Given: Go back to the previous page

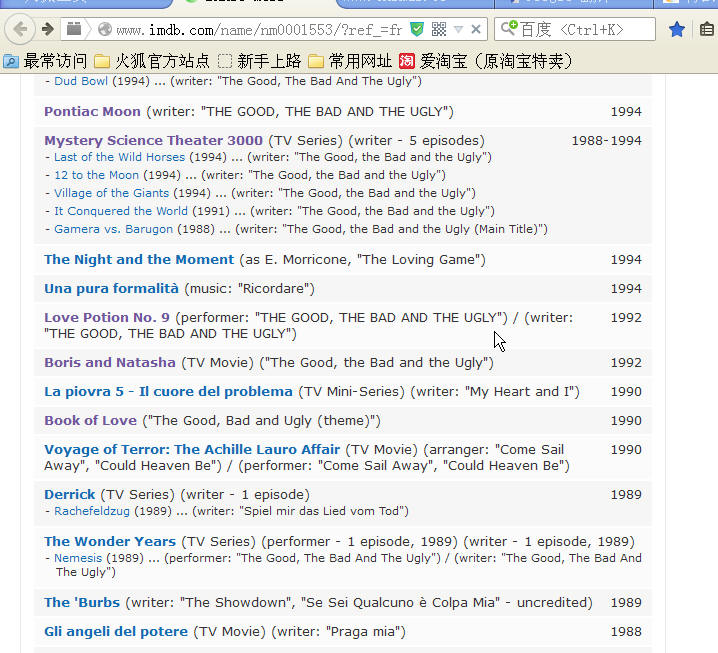Looking at the screenshot, I should coord(20,30).
